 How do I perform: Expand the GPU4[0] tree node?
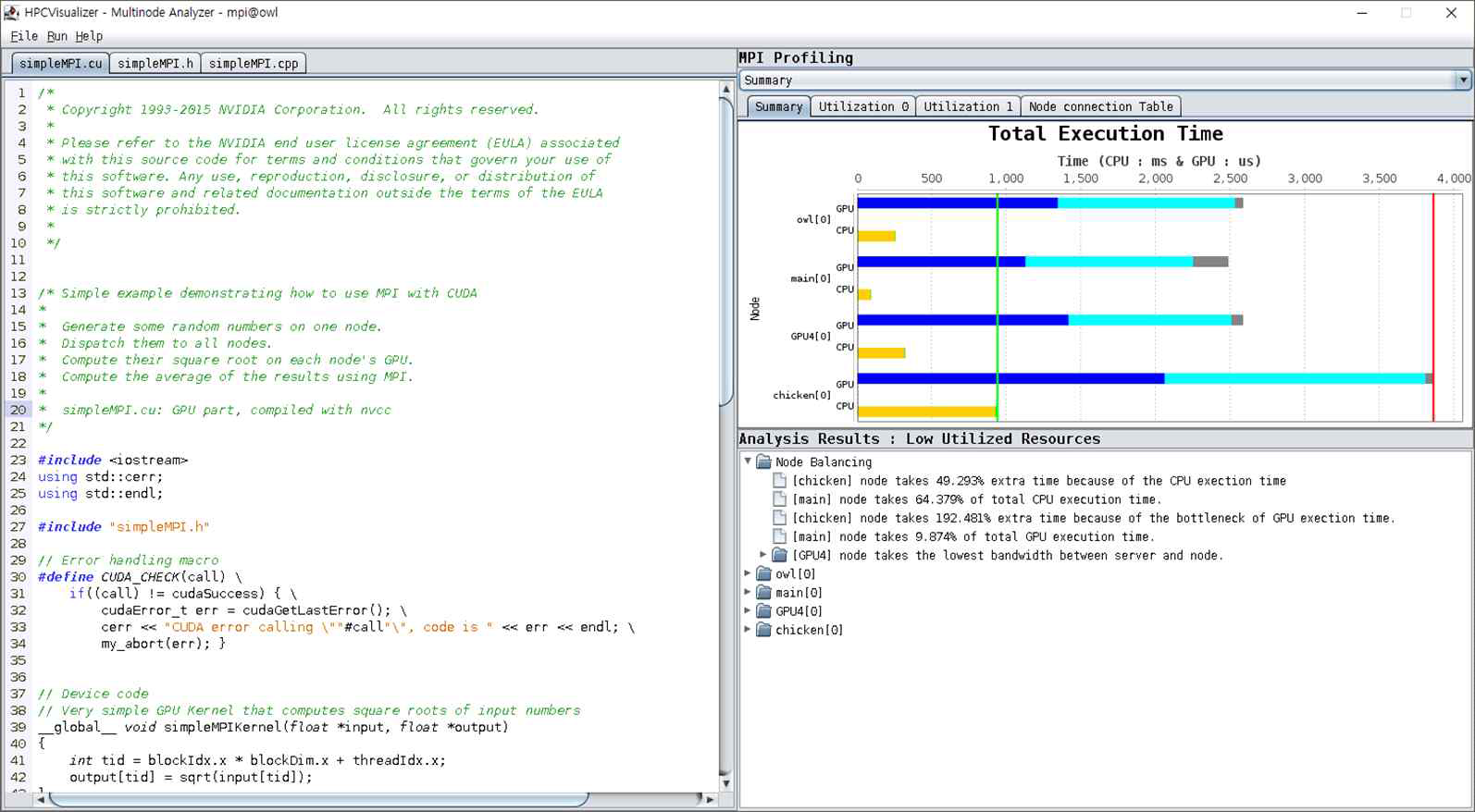click(748, 610)
